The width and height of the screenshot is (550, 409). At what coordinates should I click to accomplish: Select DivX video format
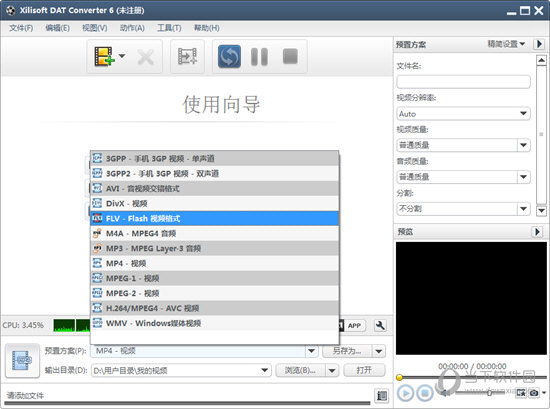tap(215, 203)
